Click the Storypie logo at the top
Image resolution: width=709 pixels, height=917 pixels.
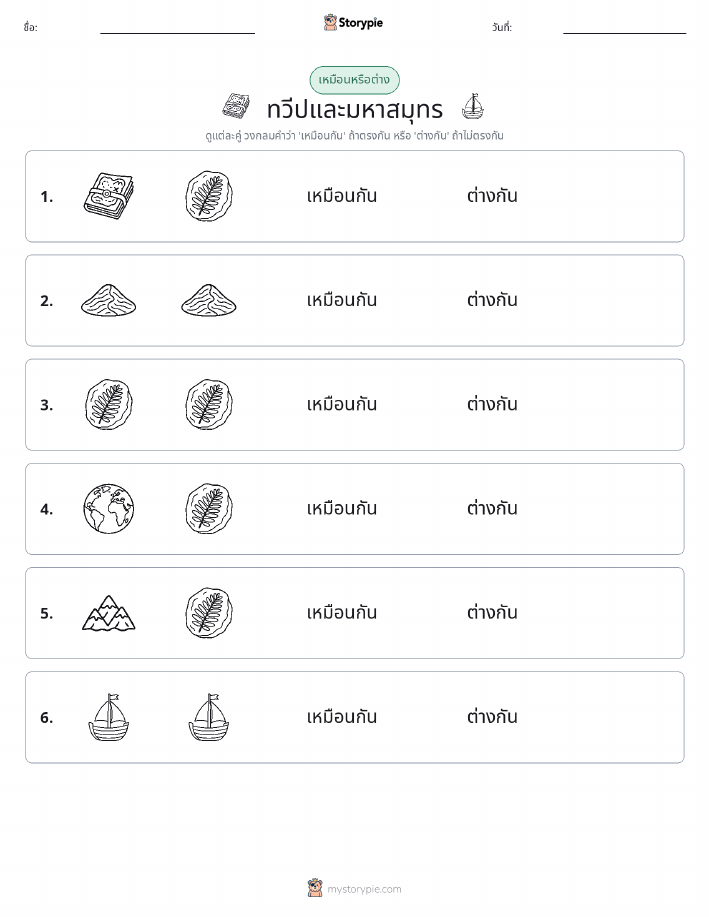tap(353, 23)
